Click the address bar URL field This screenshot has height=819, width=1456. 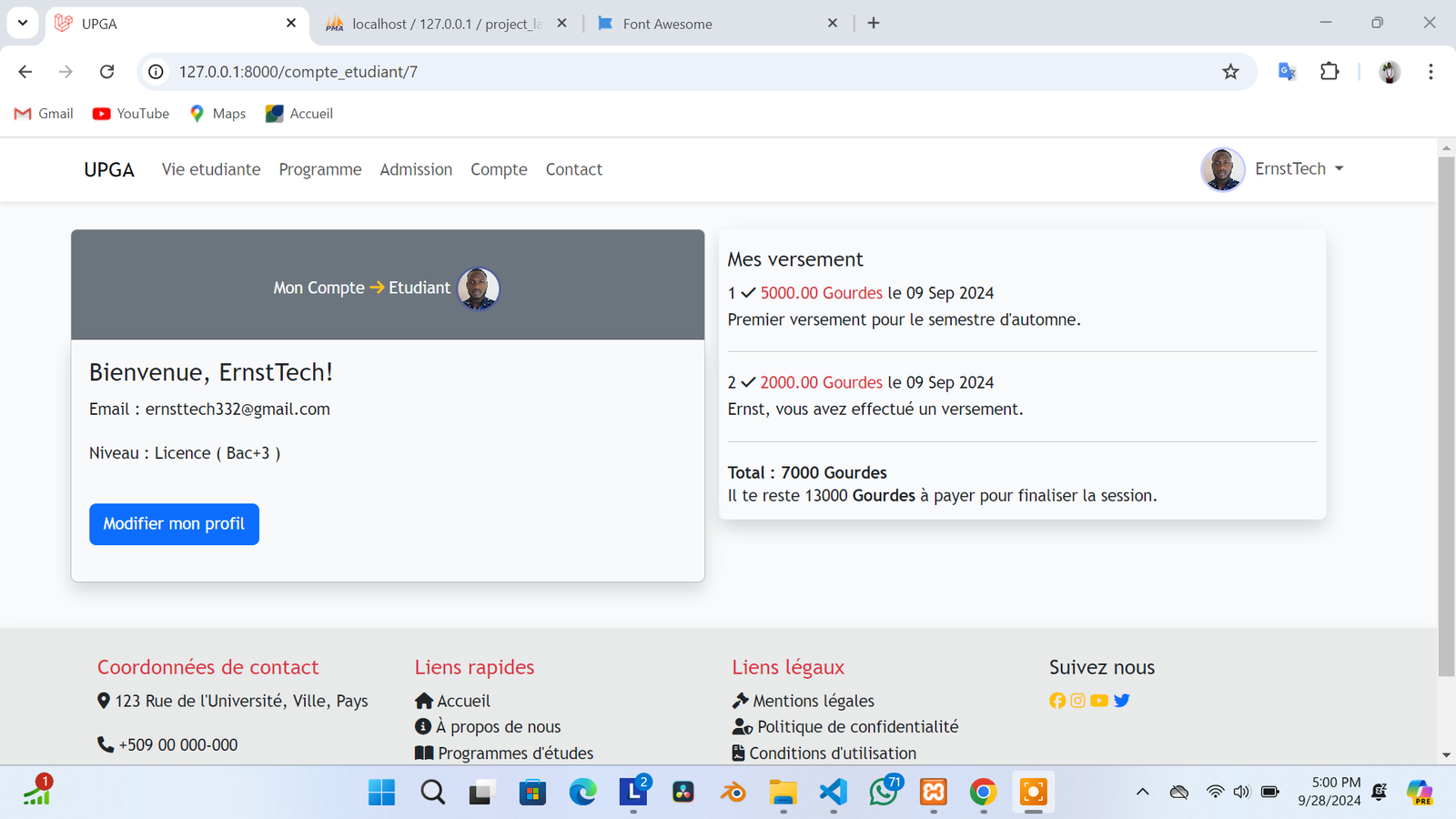(x=637, y=72)
